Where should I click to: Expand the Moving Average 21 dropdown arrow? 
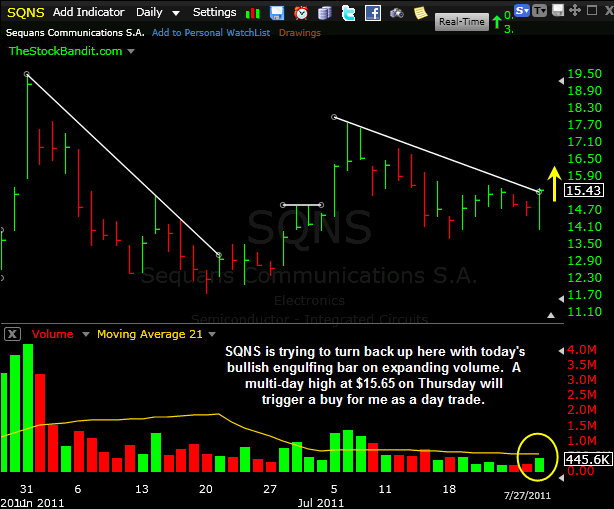(212, 334)
